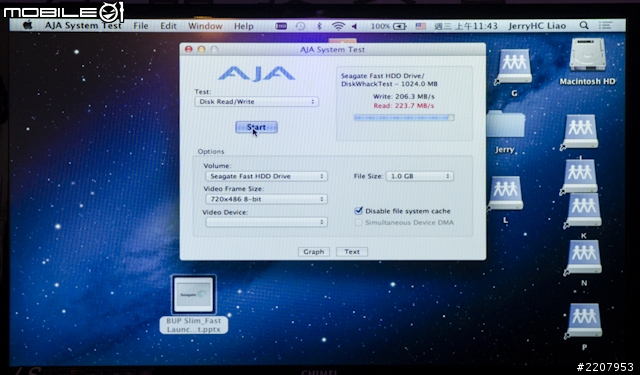Open the Help menu
This screenshot has height=375, width=640.
tap(244, 26)
